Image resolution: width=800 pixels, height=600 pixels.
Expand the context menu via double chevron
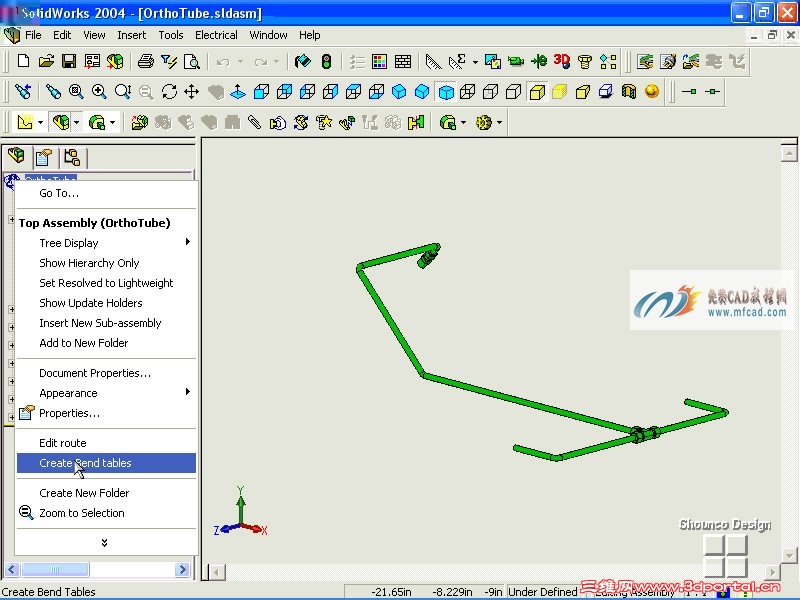click(105, 542)
